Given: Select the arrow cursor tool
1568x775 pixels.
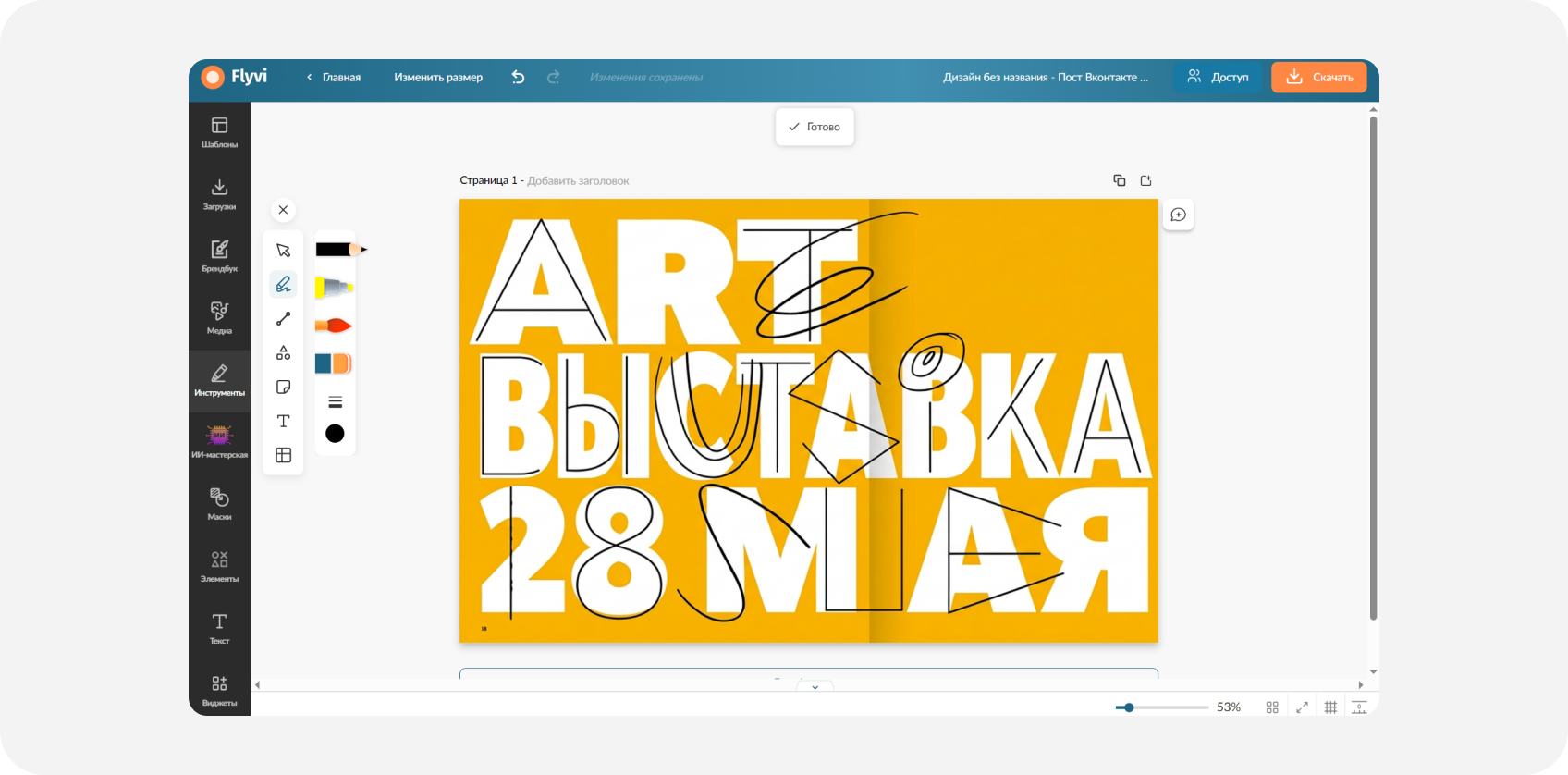Looking at the screenshot, I should coord(283,251).
